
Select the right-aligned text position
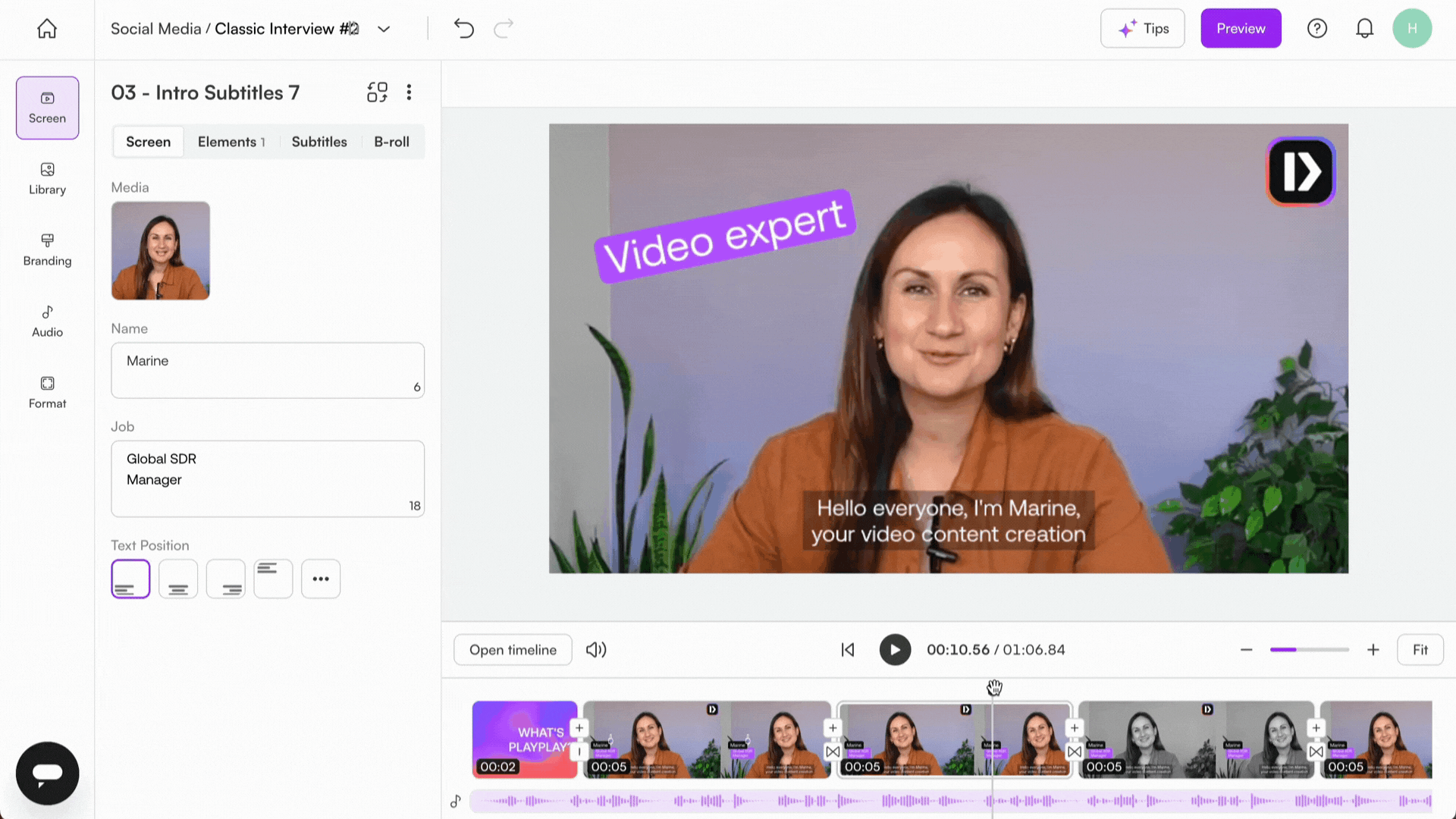click(225, 578)
